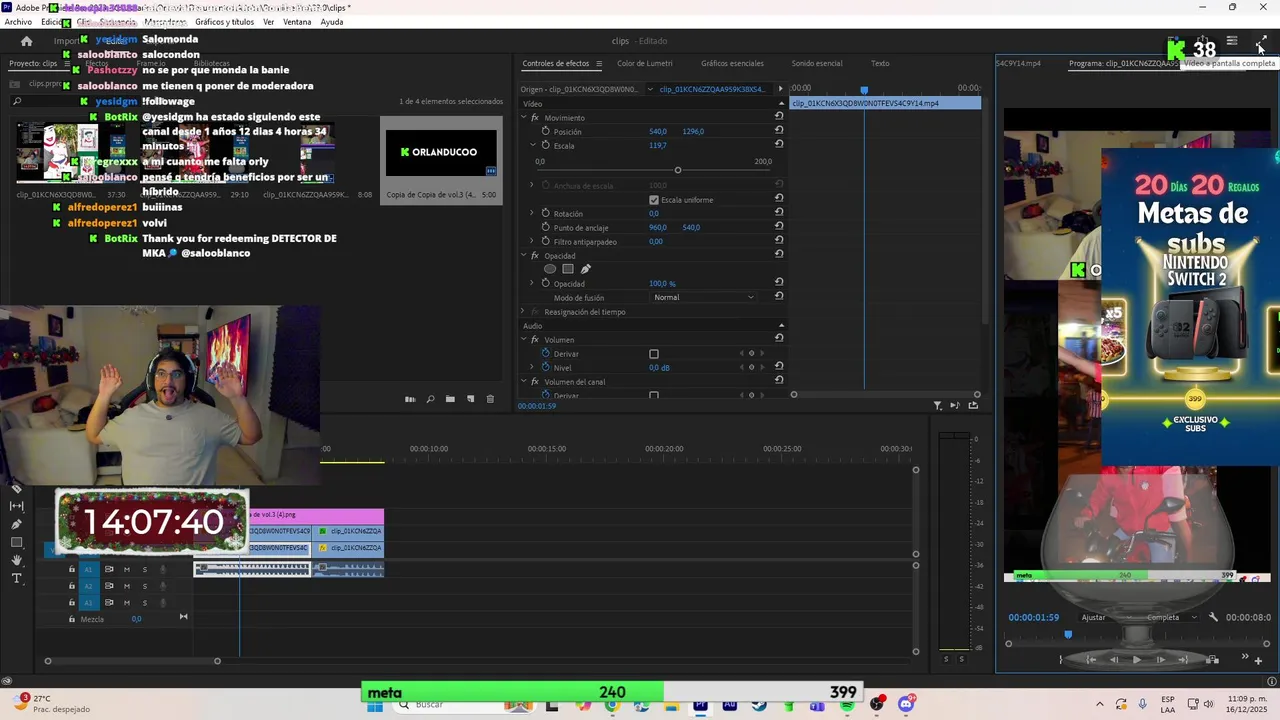The image size is (1280, 720).
Task: Toggle the Opacidad fx effect on or off
Action: pos(535,256)
